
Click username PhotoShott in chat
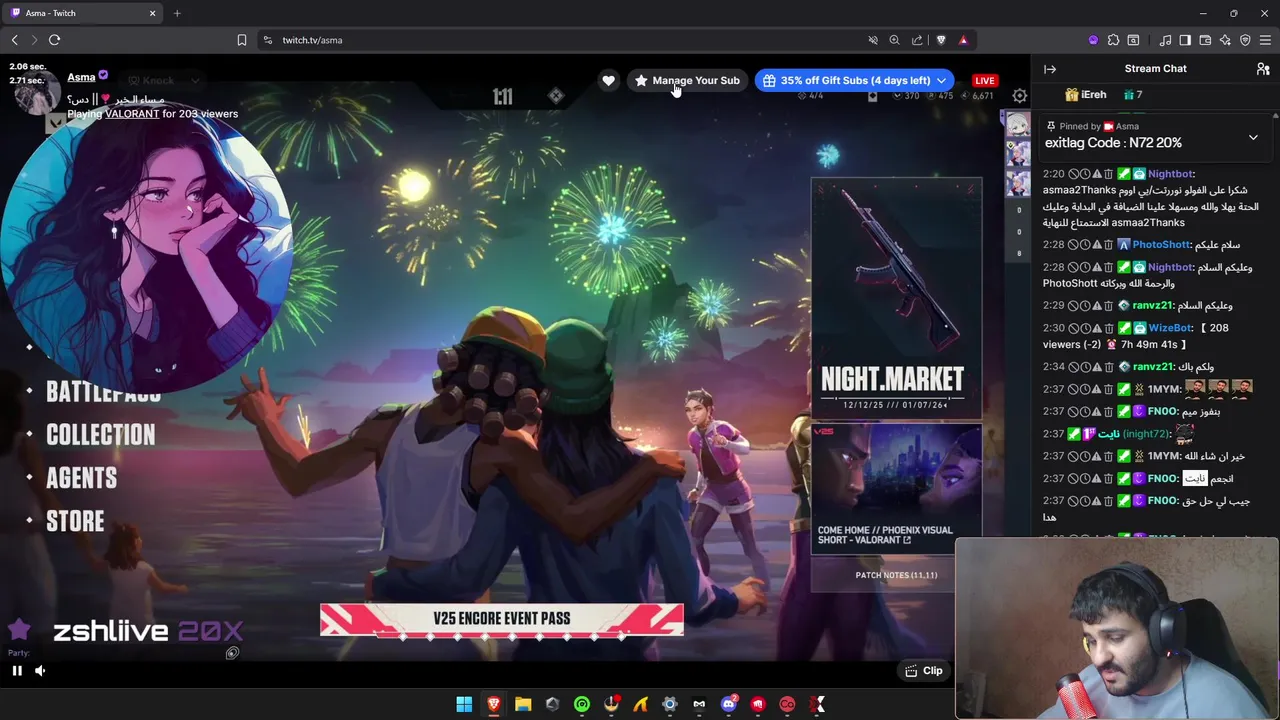click(1161, 245)
